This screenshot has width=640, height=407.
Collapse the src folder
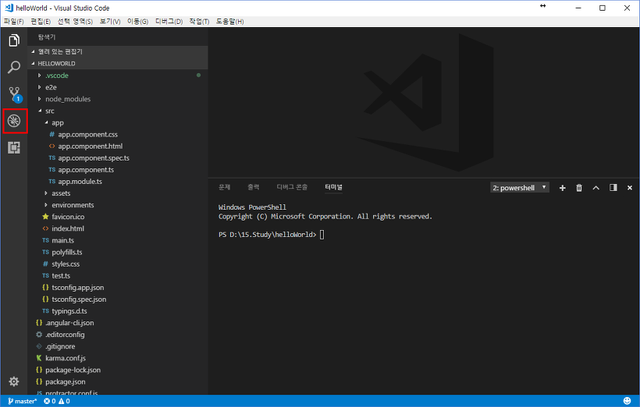50,111
